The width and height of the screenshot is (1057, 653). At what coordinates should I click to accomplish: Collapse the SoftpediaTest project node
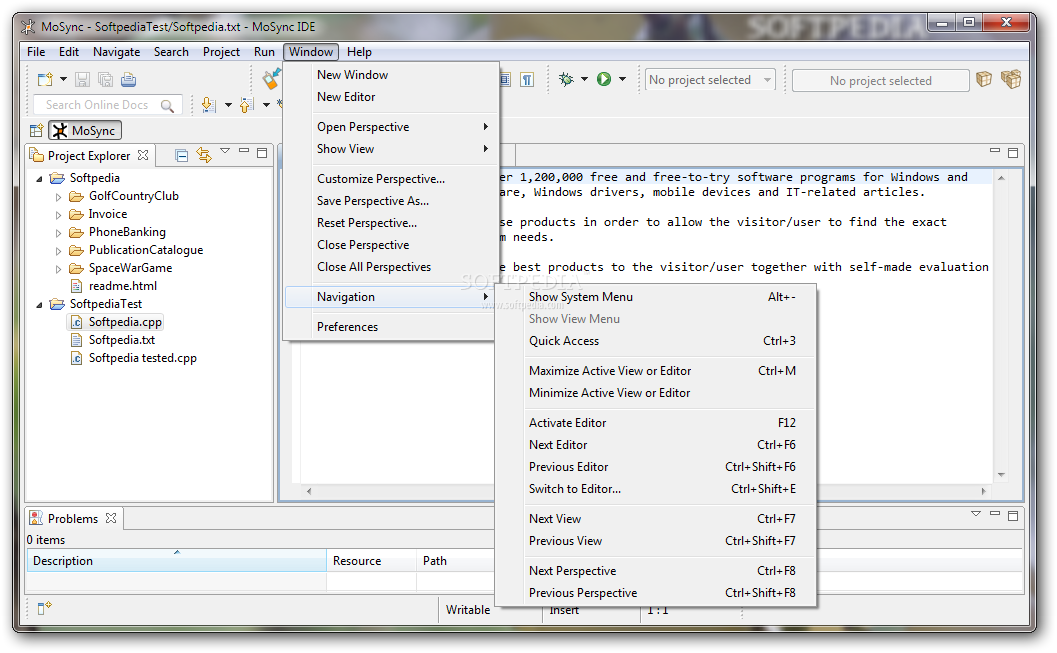pyautogui.click(x=39, y=305)
